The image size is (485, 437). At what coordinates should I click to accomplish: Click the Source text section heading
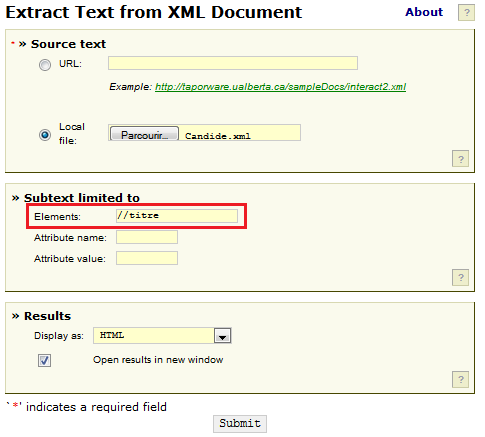(x=68, y=44)
